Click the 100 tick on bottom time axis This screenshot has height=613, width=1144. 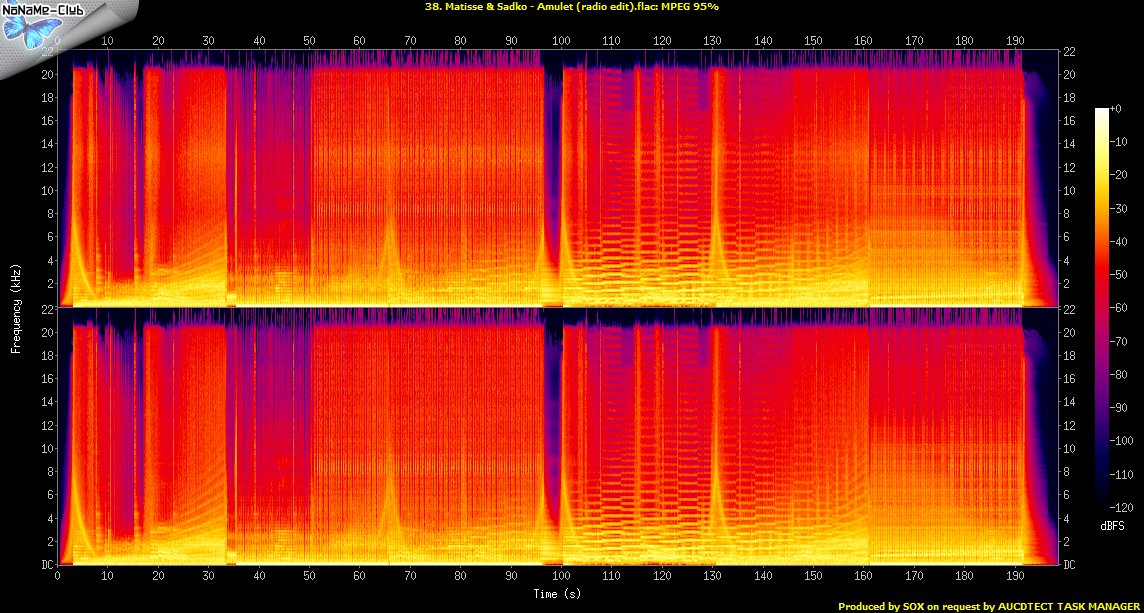click(561, 577)
